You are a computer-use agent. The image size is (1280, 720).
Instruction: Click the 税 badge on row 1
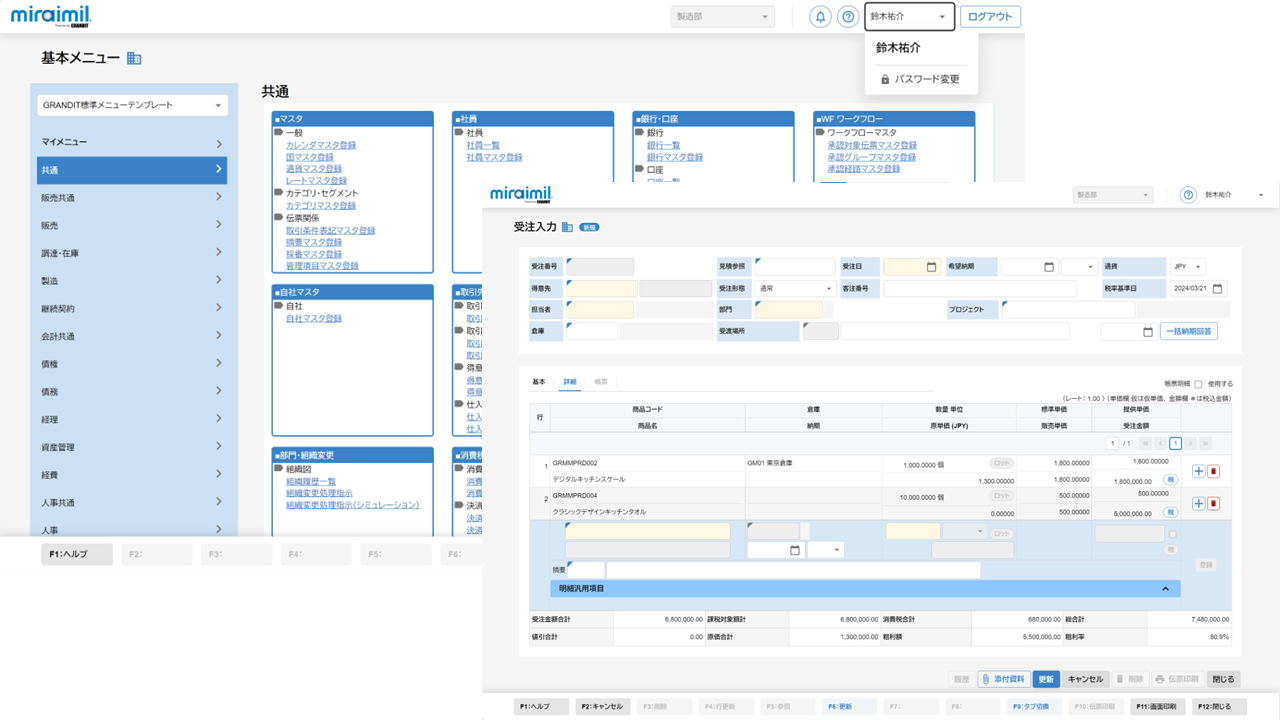tap(1170, 480)
